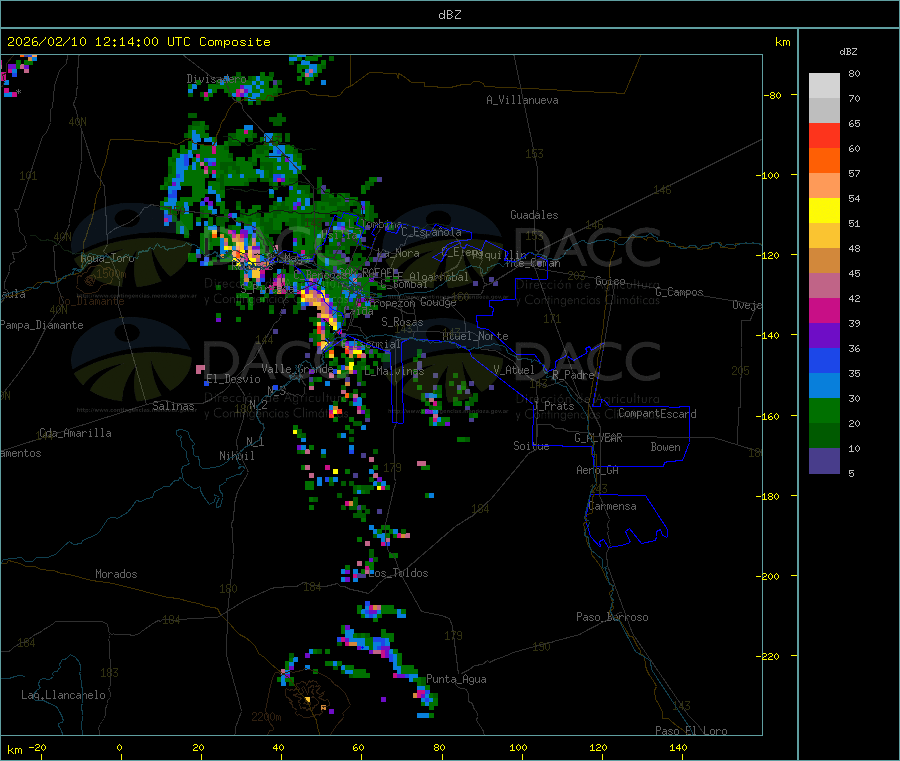Click the '2200m' elevation contour label
The height and width of the screenshot is (761, 900).
[266, 717]
